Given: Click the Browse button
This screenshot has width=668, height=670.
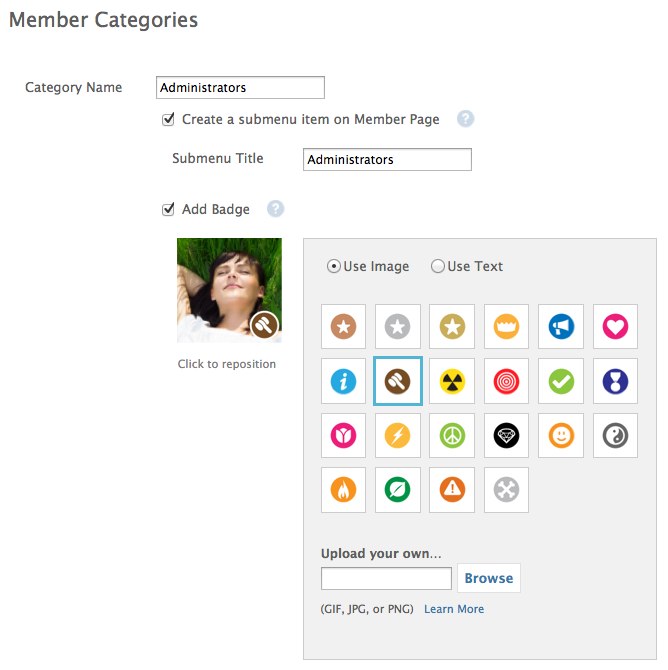Looking at the screenshot, I should (x=489, y=578).
